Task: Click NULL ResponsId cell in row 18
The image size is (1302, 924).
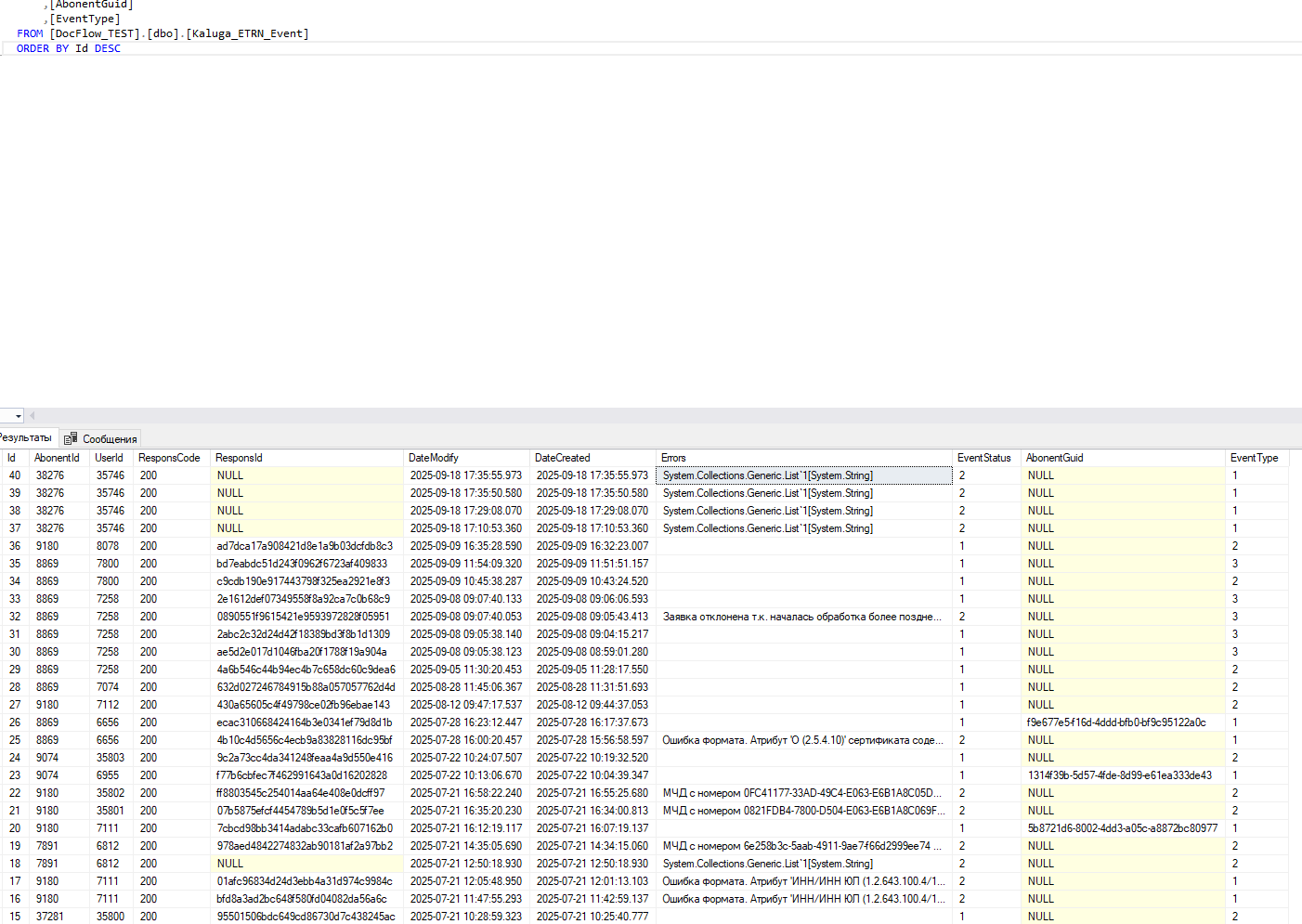Action: point(306,864)
